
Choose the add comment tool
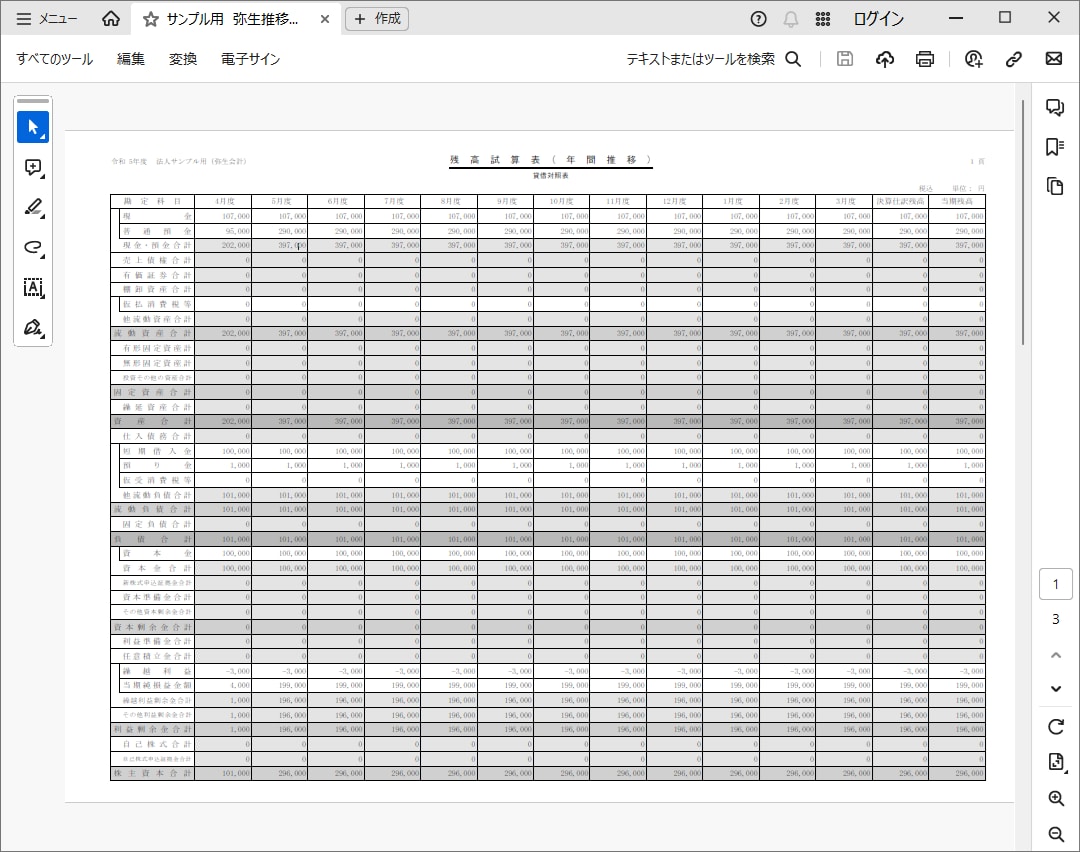click(x=33, y=167)
